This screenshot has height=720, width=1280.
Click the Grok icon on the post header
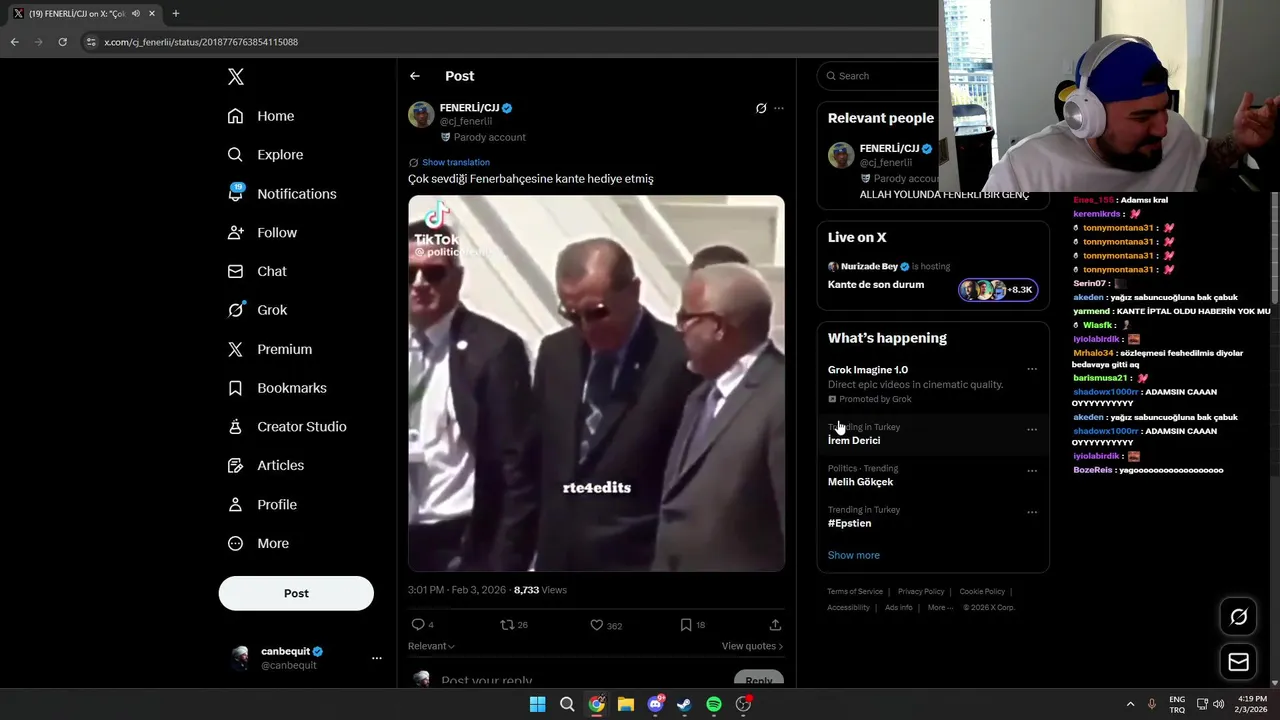[x=761, y=108]
